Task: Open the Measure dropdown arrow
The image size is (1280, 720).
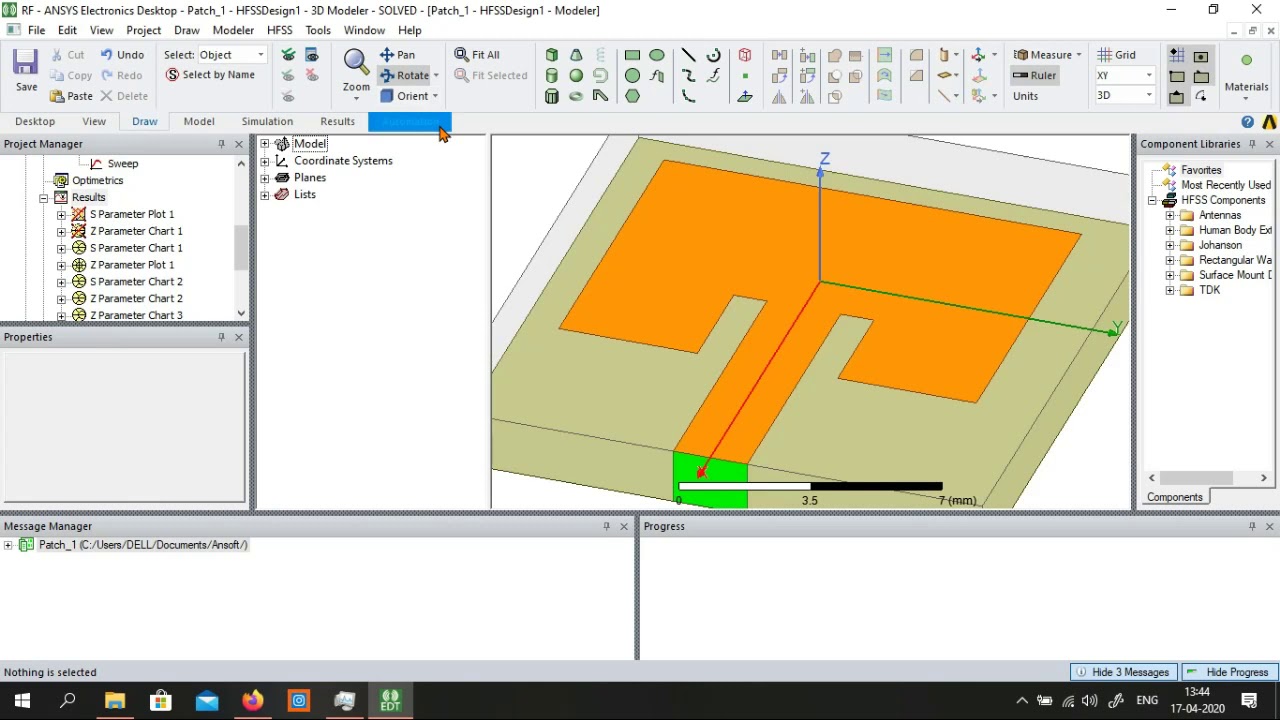Action: (1079, 55)
